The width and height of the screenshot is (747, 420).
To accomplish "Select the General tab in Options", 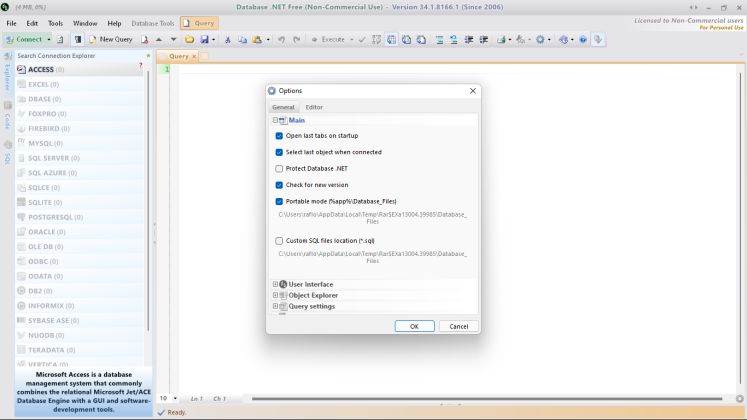I will click(x=283, y=107).
